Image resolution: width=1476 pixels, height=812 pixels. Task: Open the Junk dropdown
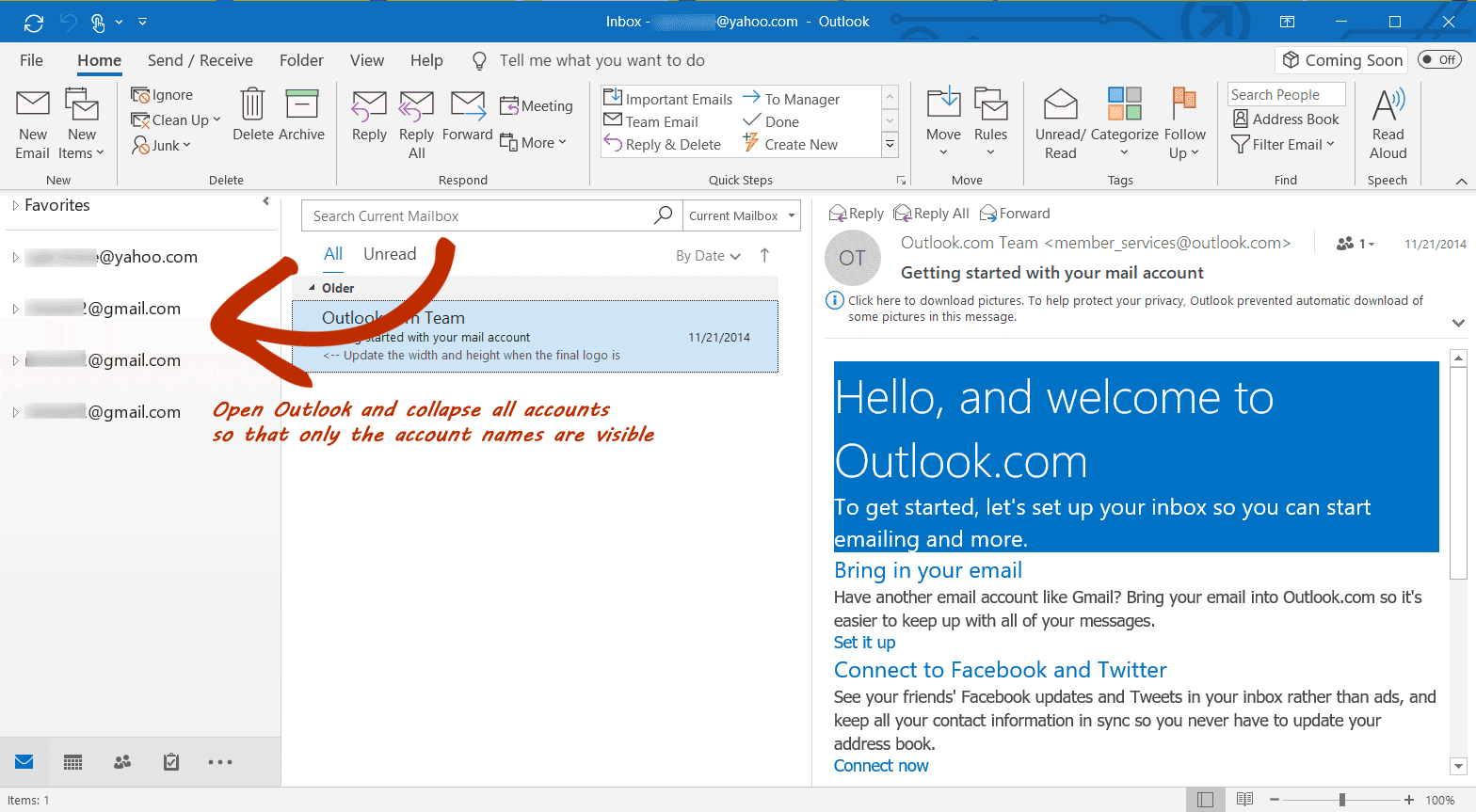tap(162, 145)
